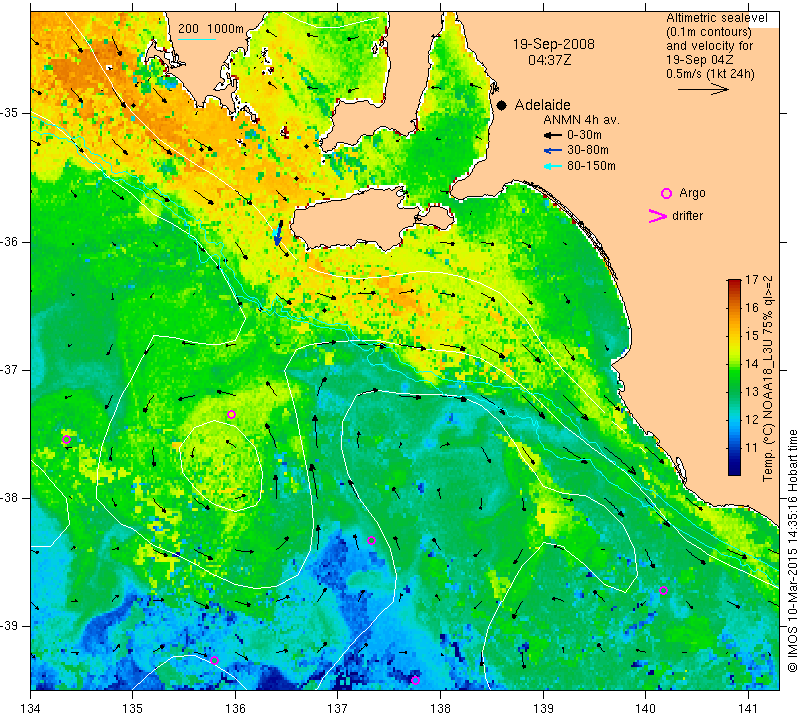This screenshot has width=800, height=720.
Task: Click the Adelaide label text
Action: [542, 105]
